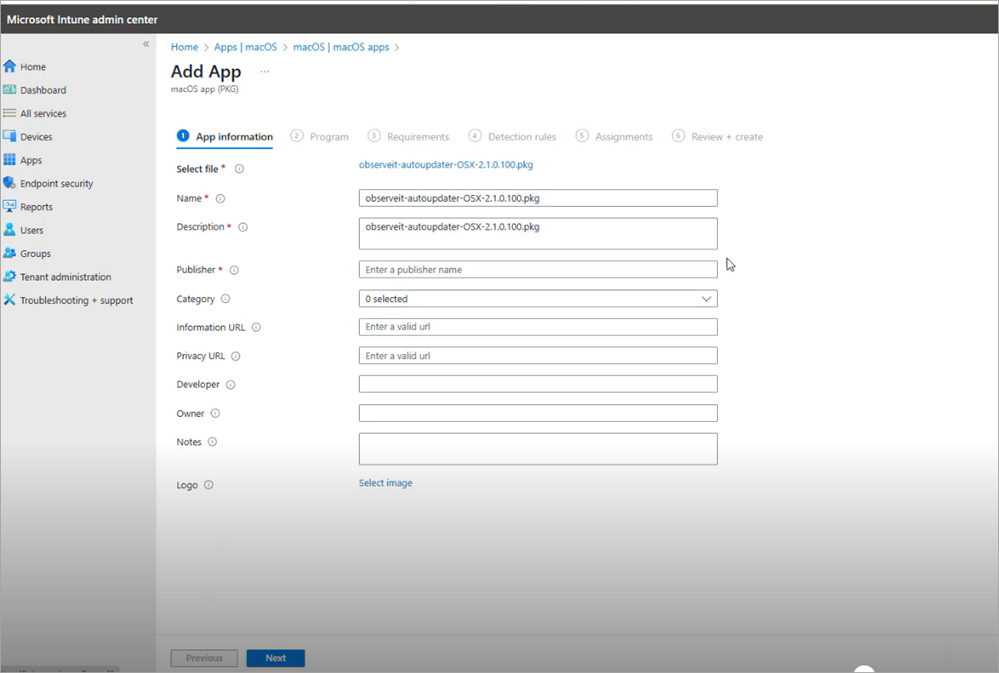999x673 pixels.
Task: Click the Apps grid icon
Action: click(x=10, y=160)
